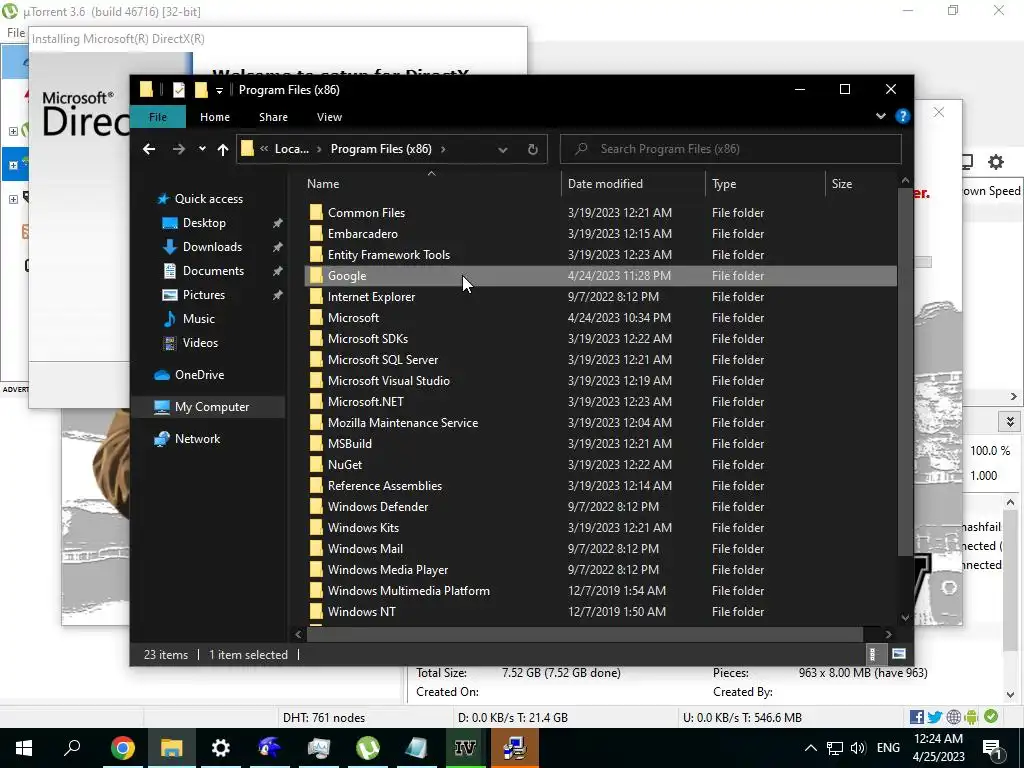Show hidden system tray icons
This screenshot has height=768, width=1024.
click(x=810, y=748)
